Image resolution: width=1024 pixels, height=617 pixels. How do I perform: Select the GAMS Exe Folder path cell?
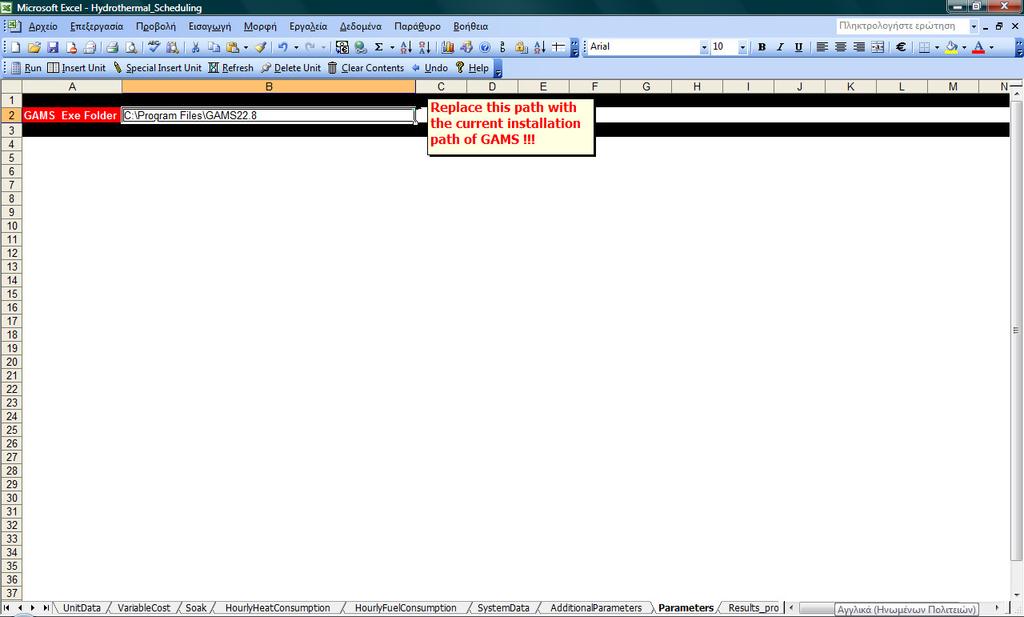pyautogui.click(x=268, y=116)
